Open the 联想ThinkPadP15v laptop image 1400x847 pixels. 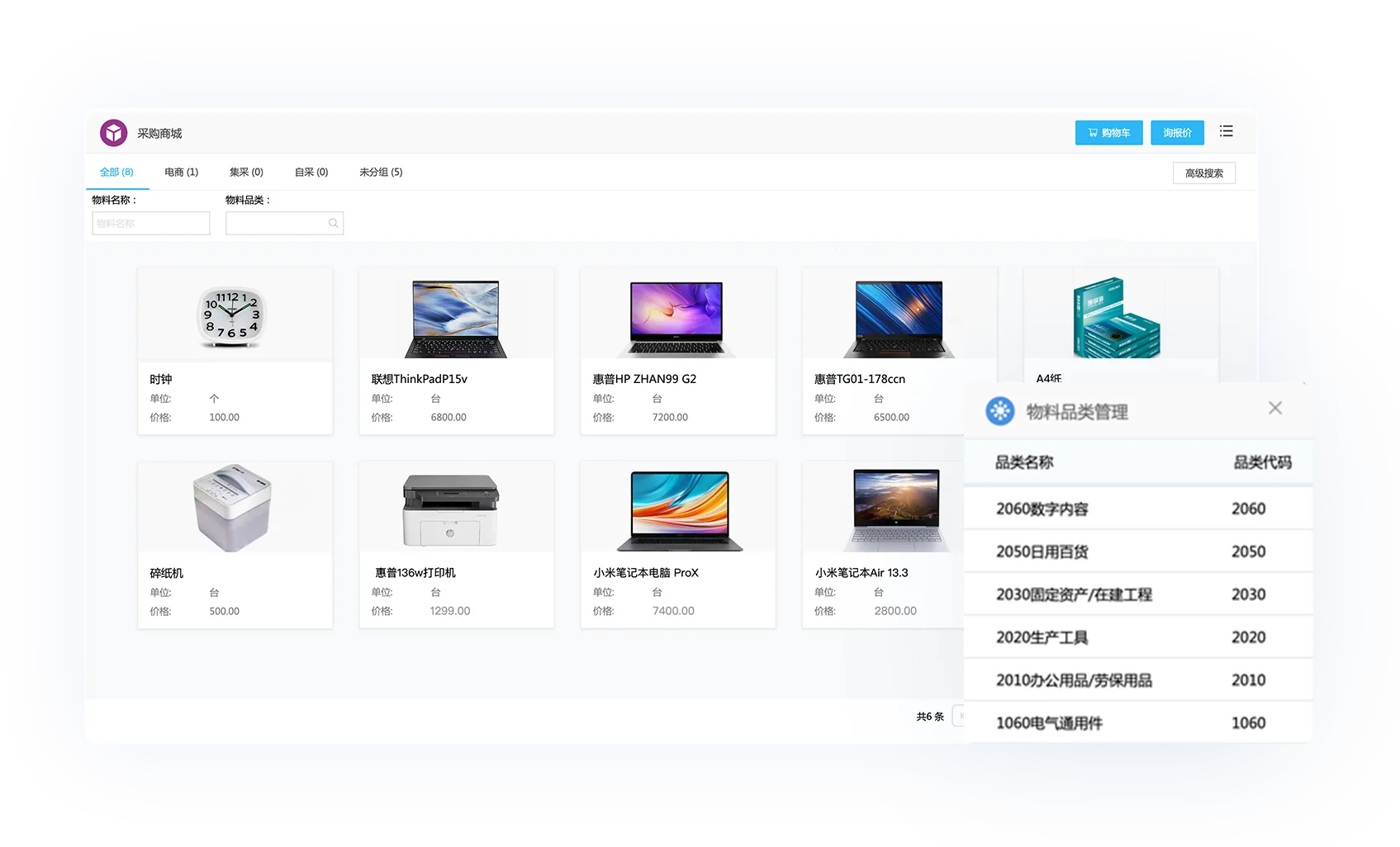tap(456, 319)
